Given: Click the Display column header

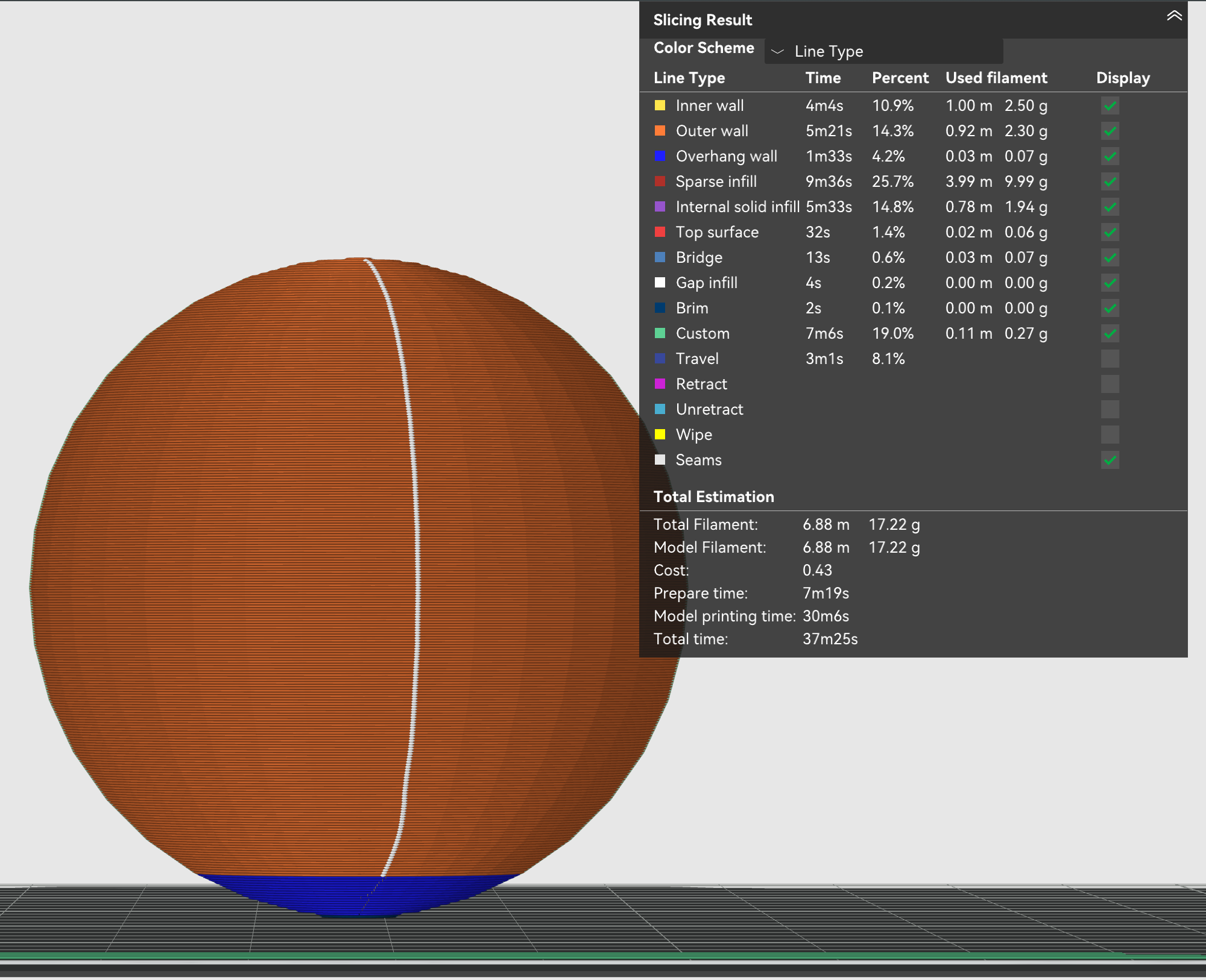Looking at the screenshot, I should (x=1123, y=78).
